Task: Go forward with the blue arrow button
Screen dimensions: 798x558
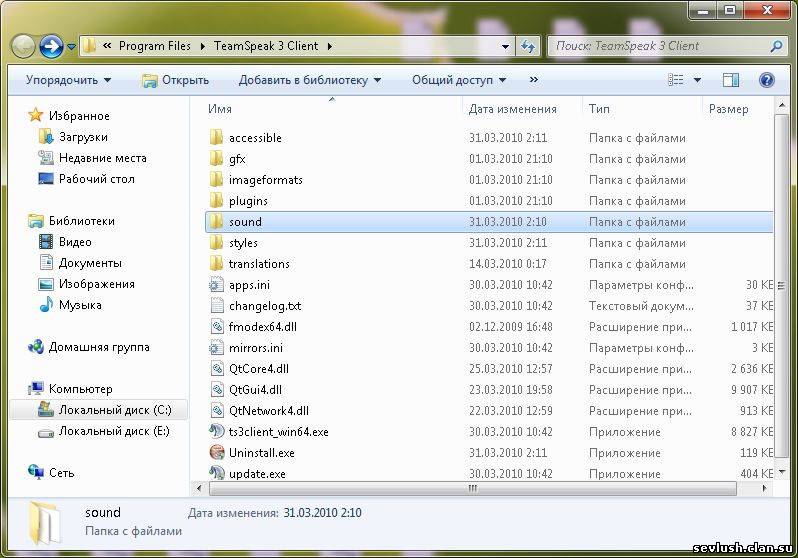Action: click(x=51, y=46)
